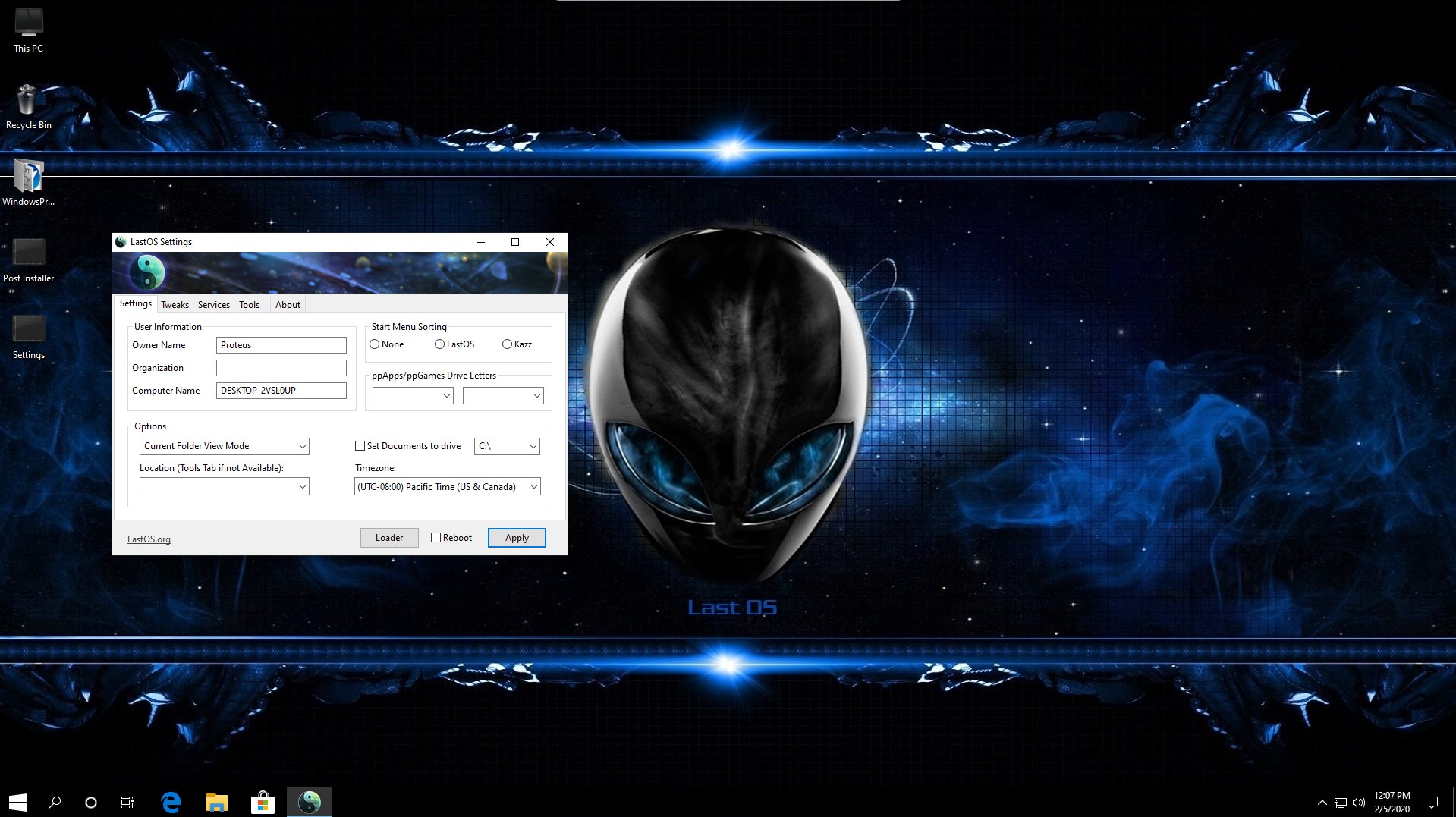Open File Explorer from taskbar
1456x817 pixels.
coord(217,802)
